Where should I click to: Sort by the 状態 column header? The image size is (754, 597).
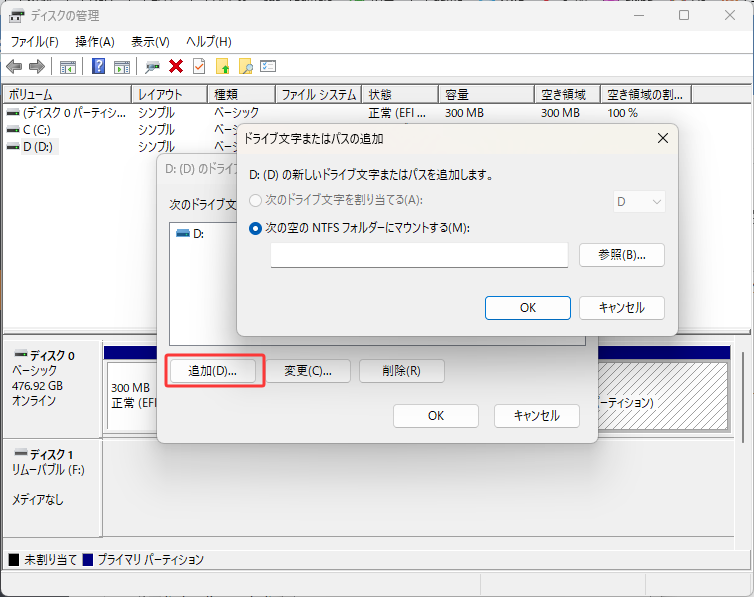point(400,95)
